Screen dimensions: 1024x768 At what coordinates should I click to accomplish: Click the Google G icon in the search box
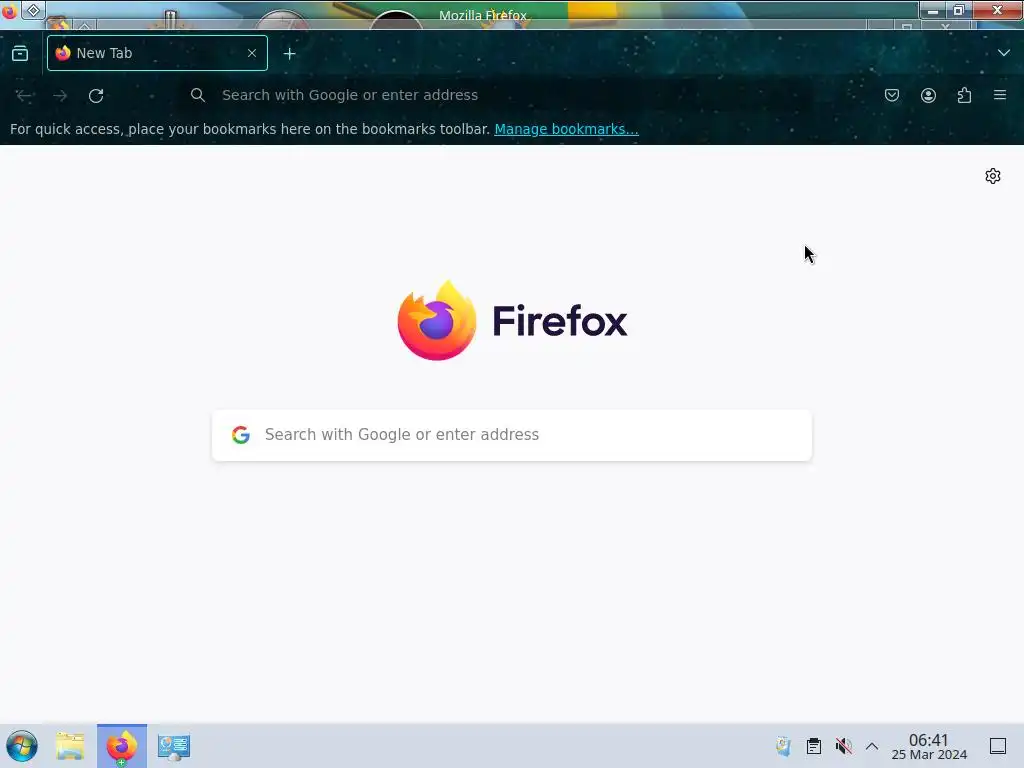(241, 435)
